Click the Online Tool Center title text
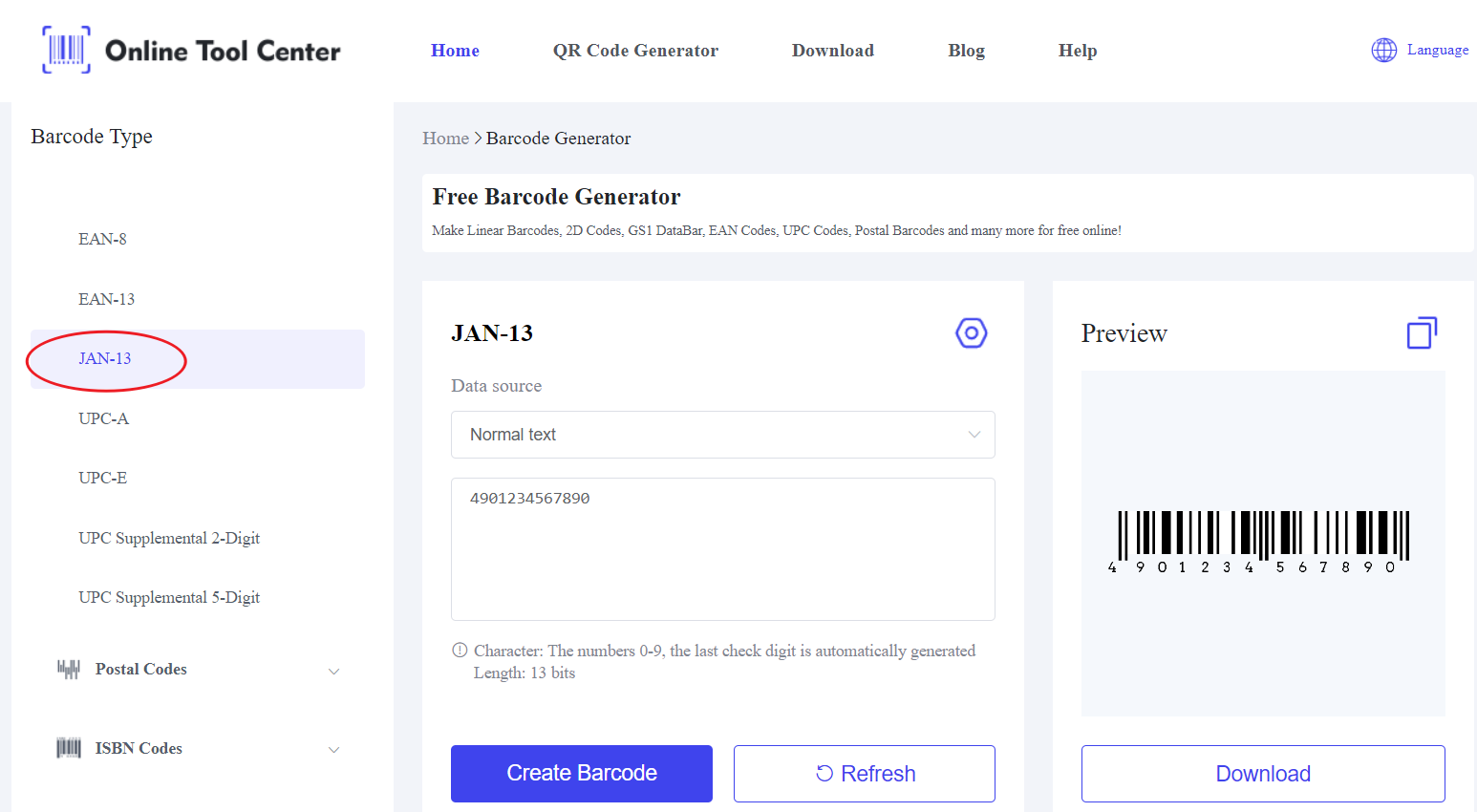 pos(223,51)
